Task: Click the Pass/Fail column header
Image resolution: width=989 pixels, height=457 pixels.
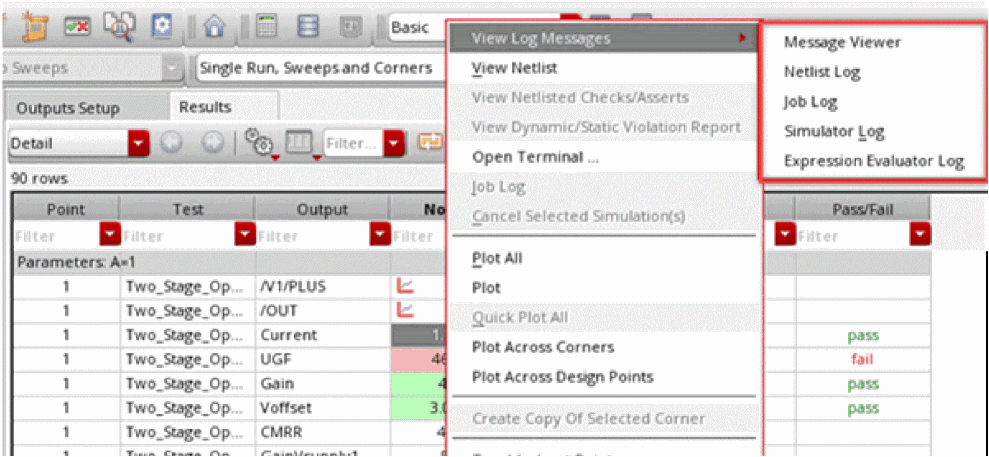Action: pos(862,208)
